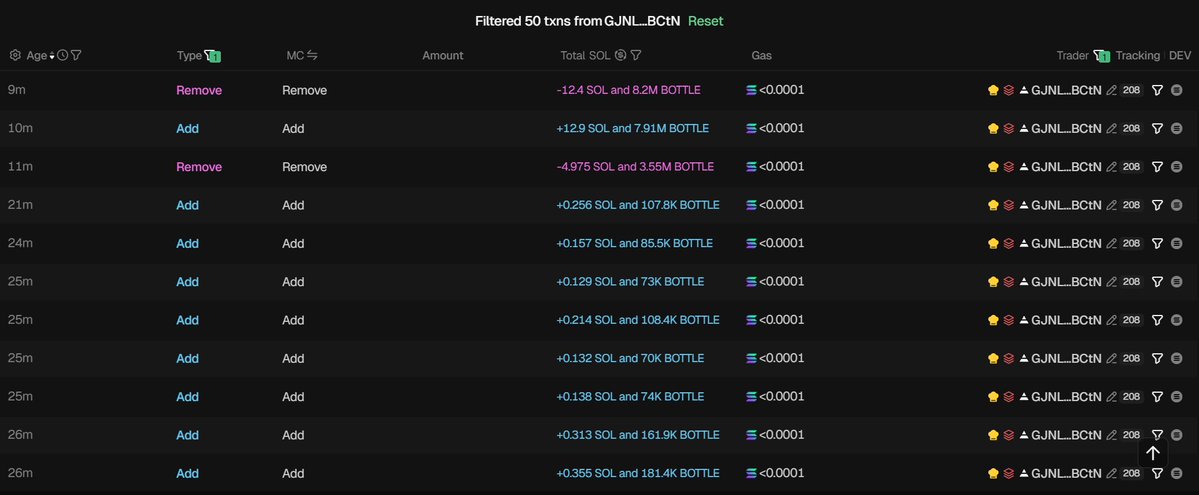
Task: Open trader GJNL...BCtN in the 9m row
Action: click(1066, 90)
